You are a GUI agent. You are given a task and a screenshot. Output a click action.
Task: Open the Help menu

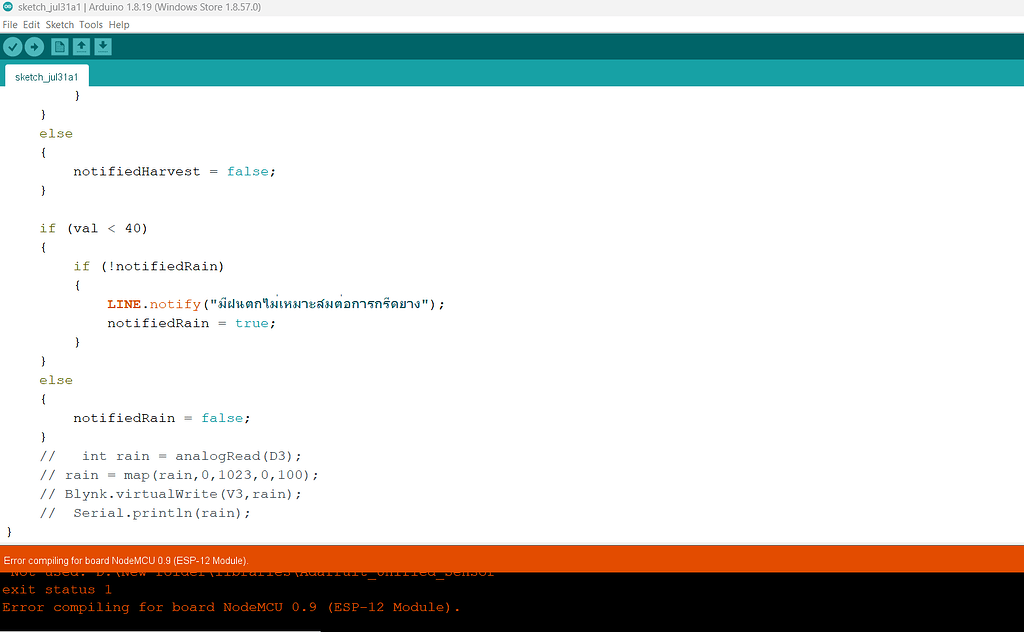pos(119,24)
